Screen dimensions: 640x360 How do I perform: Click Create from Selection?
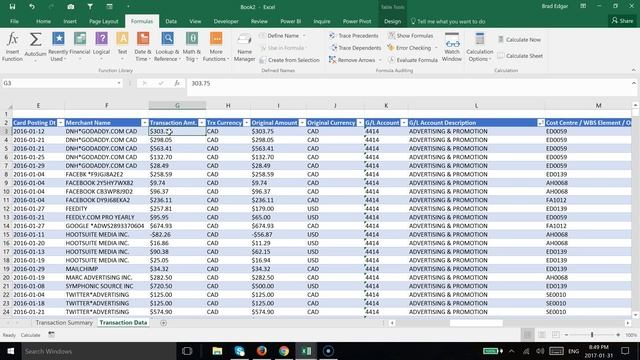pyautogui.click(x=289, y=60)
